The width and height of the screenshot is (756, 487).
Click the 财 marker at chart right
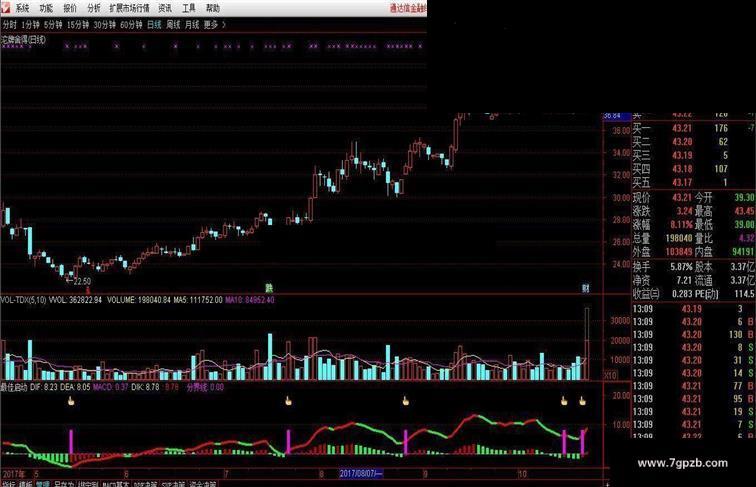pos(585,288)
